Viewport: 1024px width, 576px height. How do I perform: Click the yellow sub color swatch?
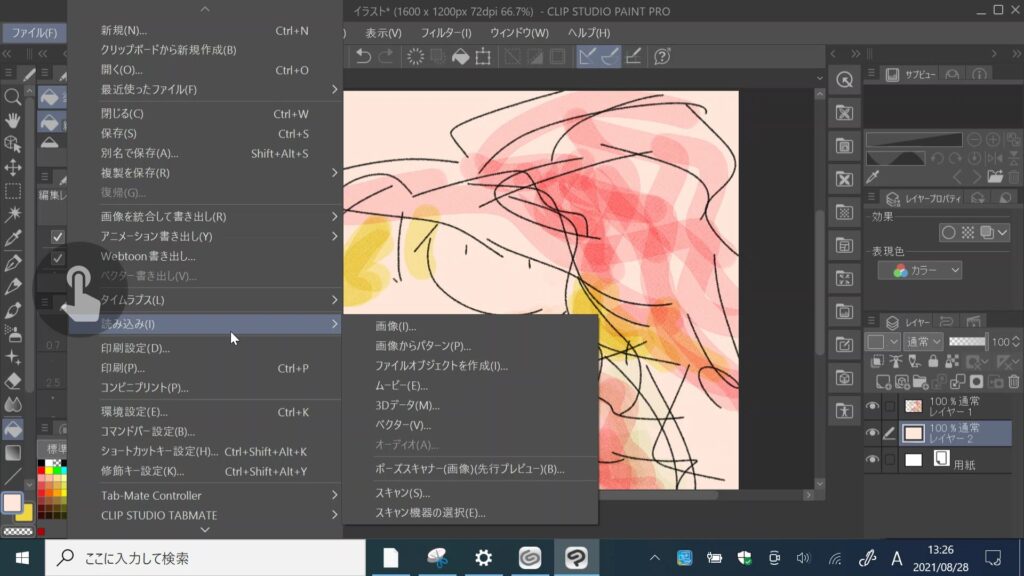[26, 514]
